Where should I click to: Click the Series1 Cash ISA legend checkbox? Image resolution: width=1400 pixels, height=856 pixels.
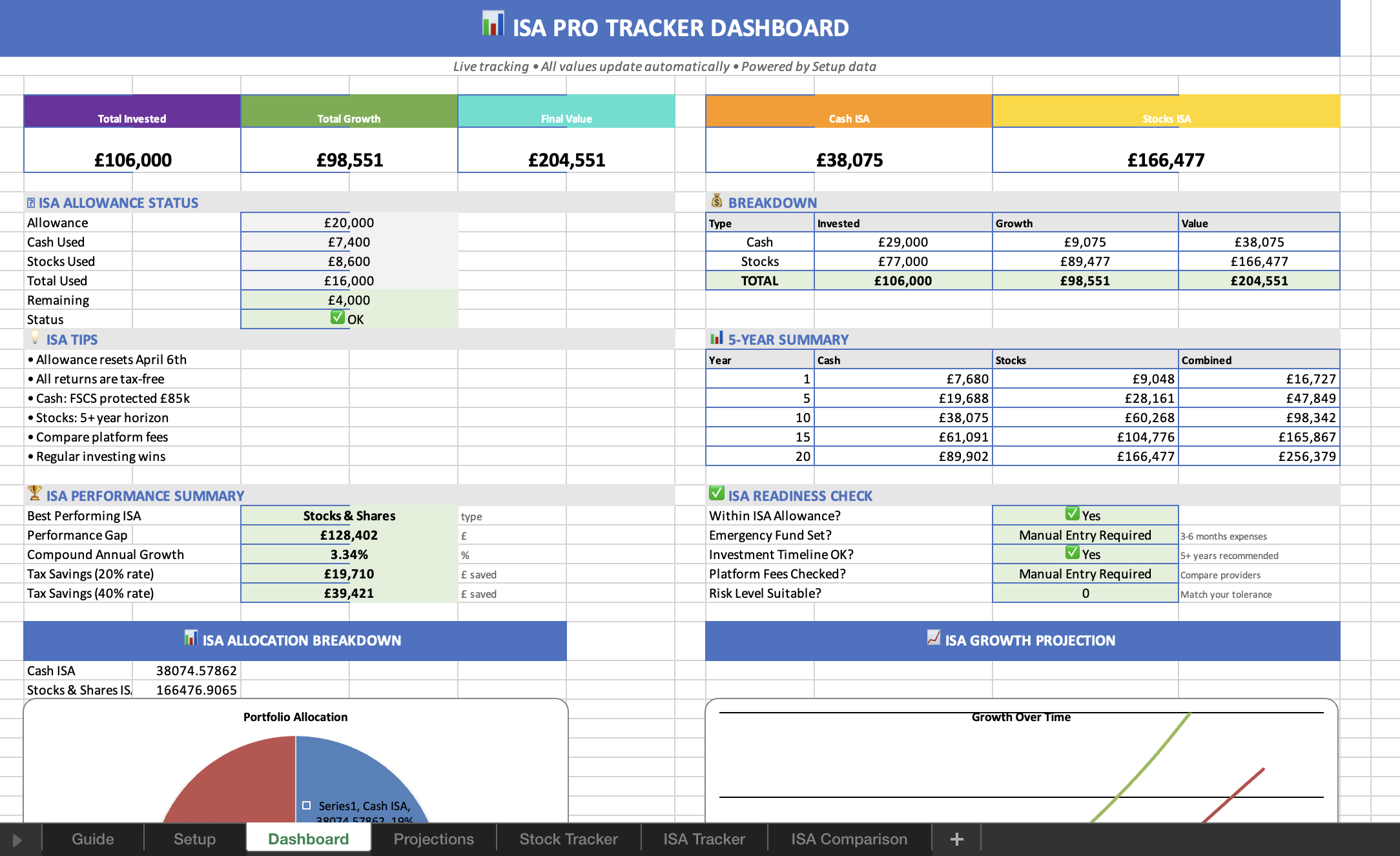click(x=306, y=804)
